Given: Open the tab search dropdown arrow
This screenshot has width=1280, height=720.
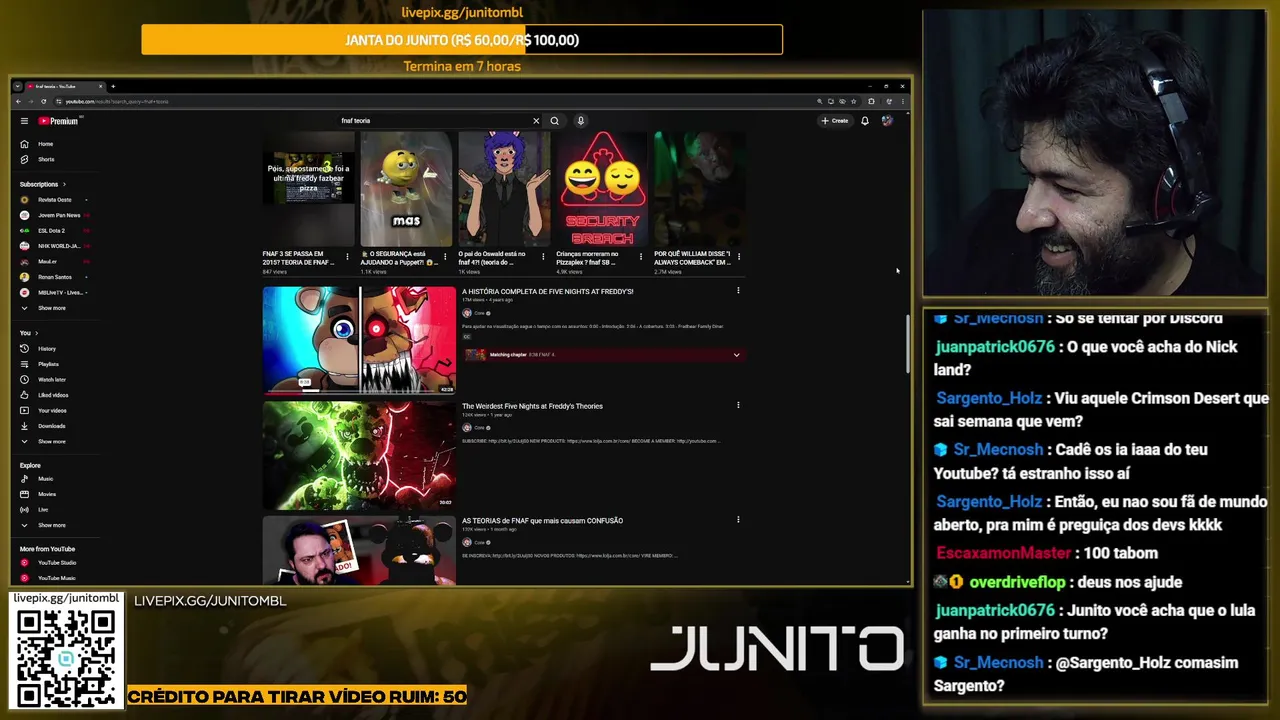Looking at the screenshot, I should [x=18, y=86].
